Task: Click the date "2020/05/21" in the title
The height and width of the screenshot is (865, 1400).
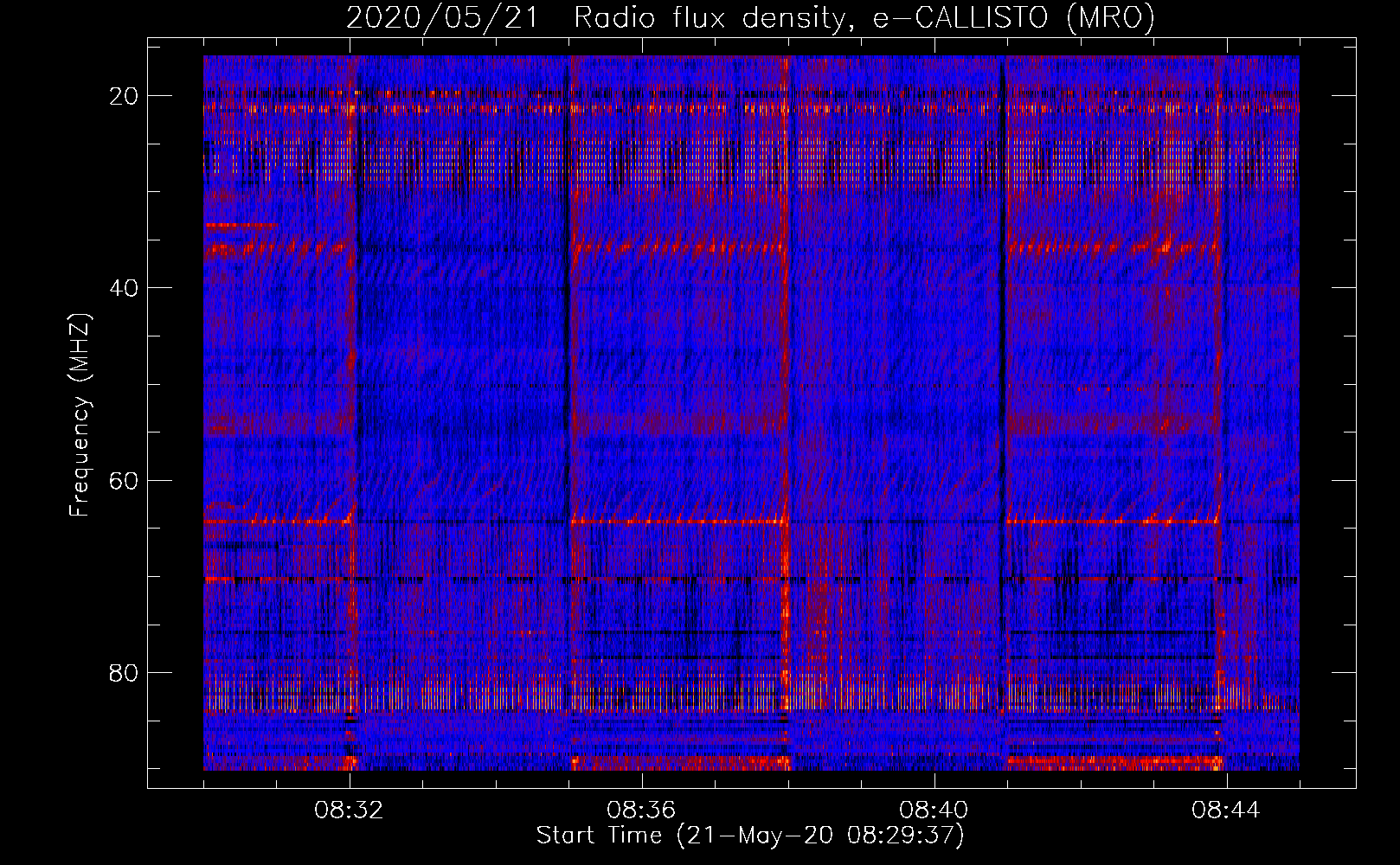Action: (442, 17)
